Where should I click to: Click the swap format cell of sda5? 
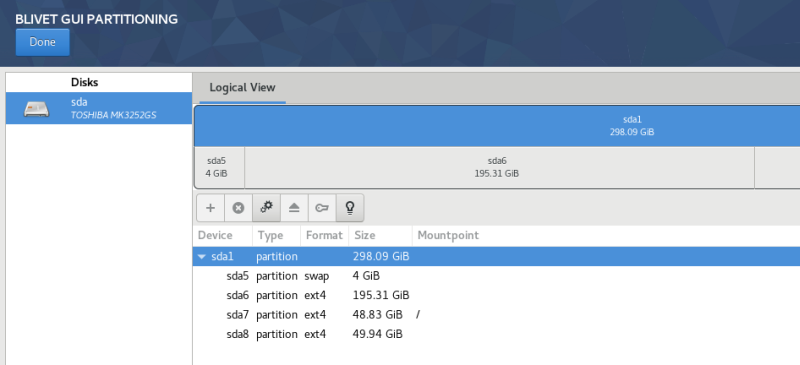[316, 276]
